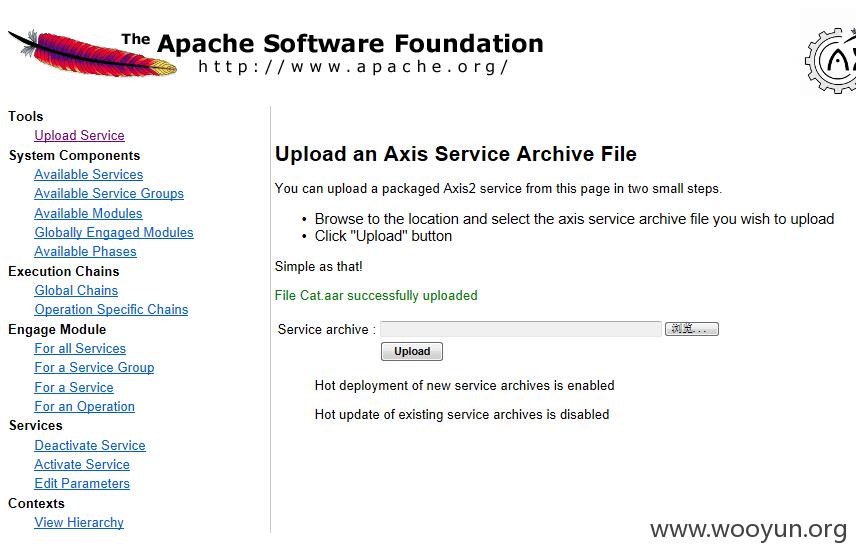Open Operation Specific Chains
The height and width of the screenshot is (558, 856).
point(111,309)
